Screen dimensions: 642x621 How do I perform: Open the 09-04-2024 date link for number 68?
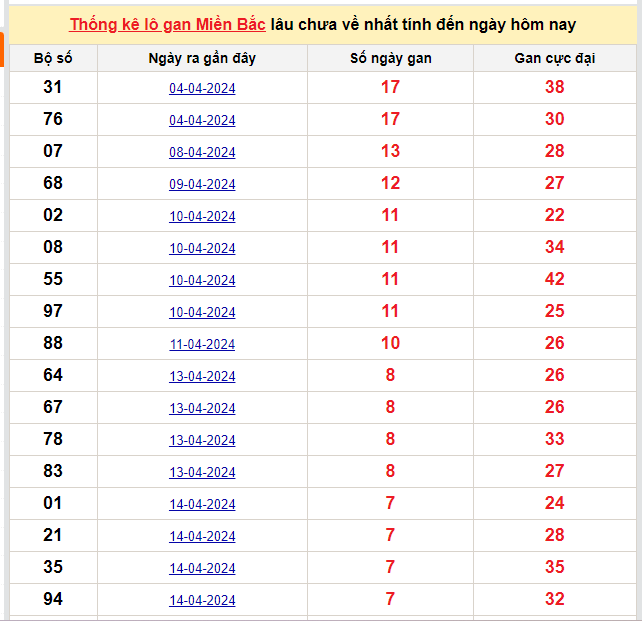pyautogui.click(x=202, y=184)
